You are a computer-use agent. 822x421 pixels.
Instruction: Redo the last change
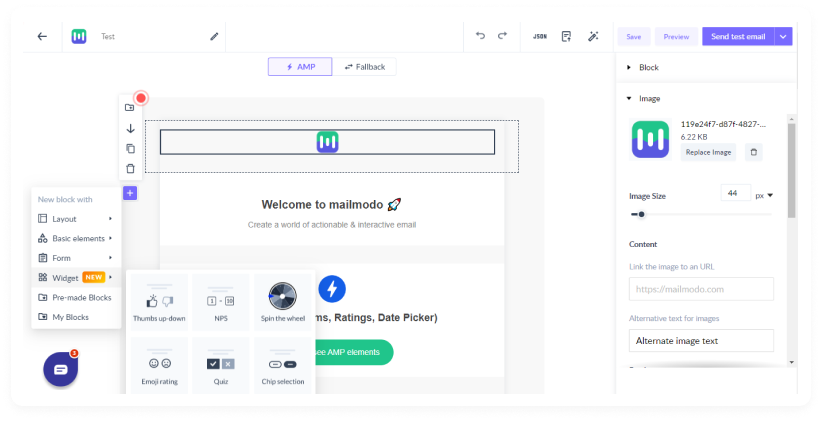click(x=502, y=36)
